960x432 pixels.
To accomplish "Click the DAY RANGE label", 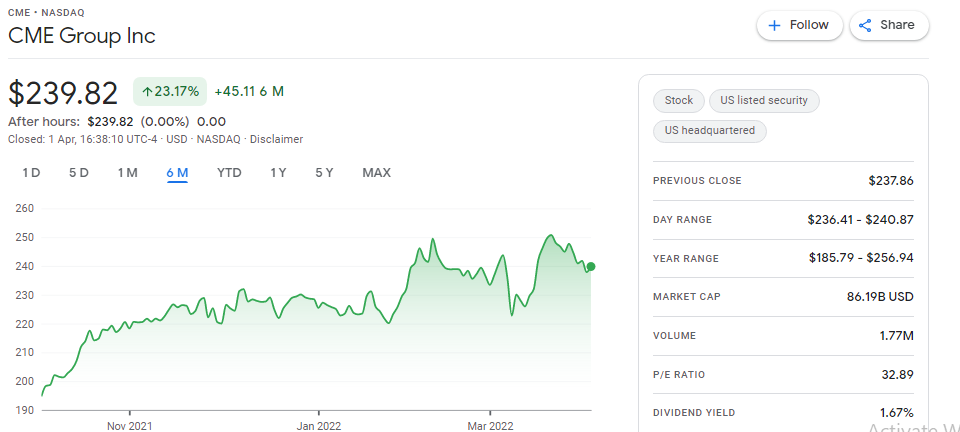I will (x=683, y=220).
